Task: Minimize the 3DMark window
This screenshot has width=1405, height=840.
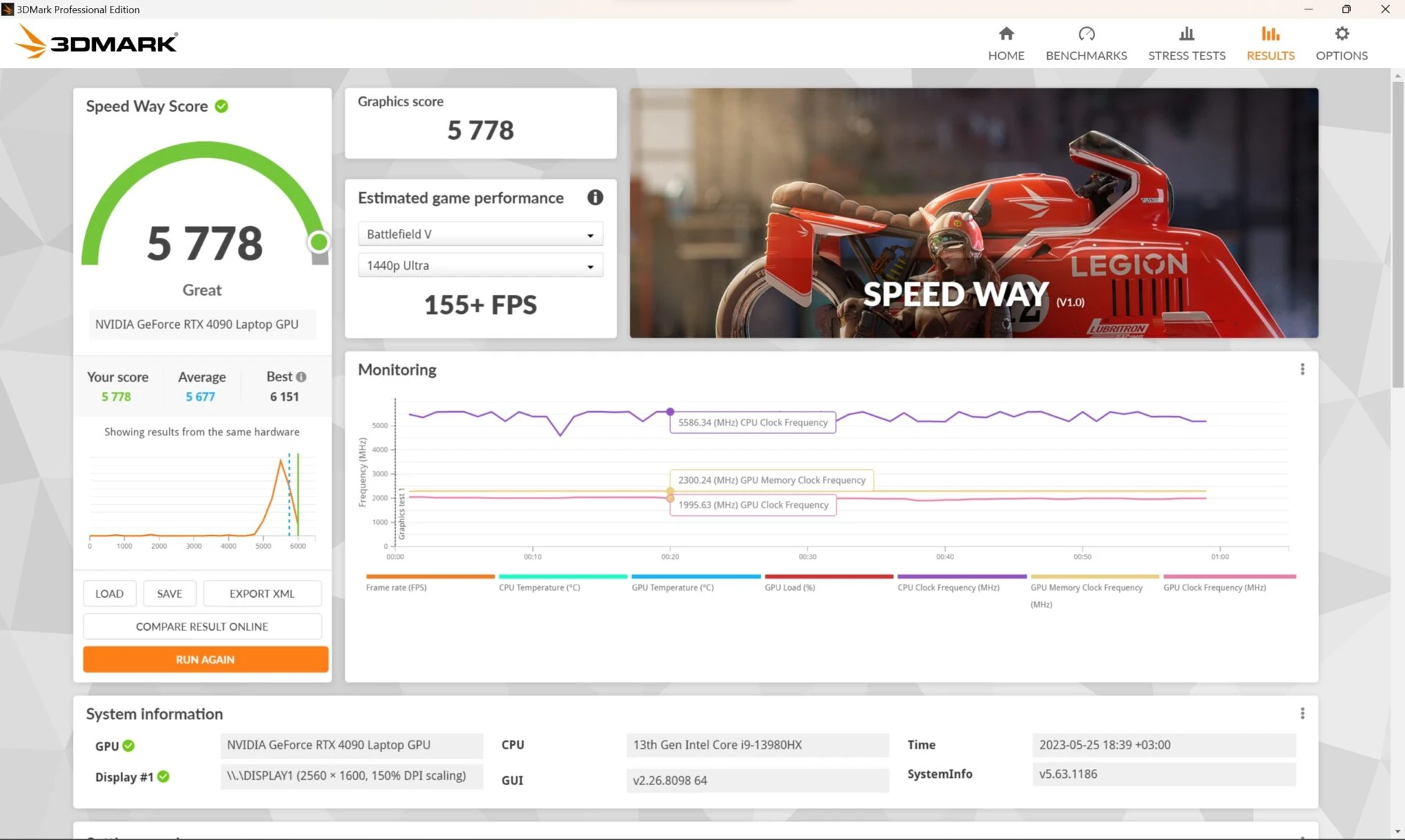Action: click(x=1308, y=10)
